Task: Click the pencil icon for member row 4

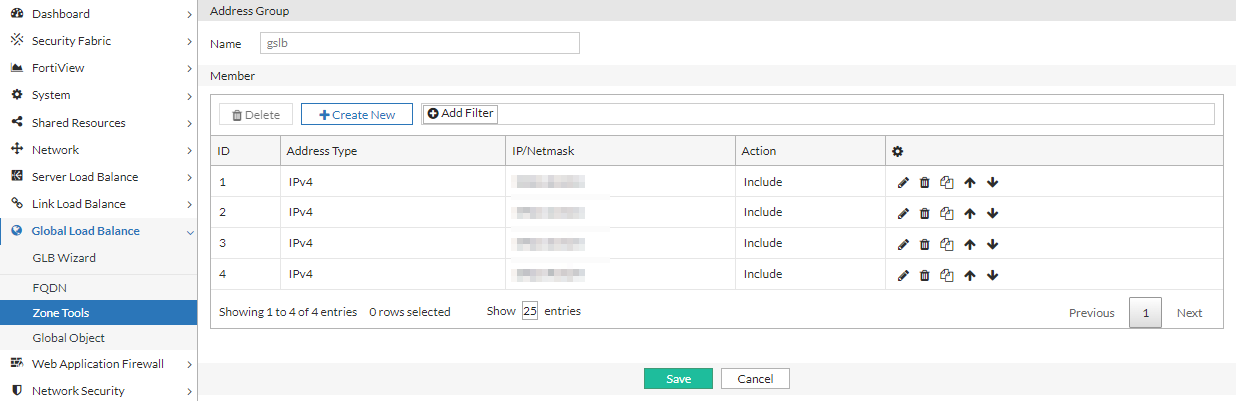Action: pyautogui.click(x=903, y=275)
